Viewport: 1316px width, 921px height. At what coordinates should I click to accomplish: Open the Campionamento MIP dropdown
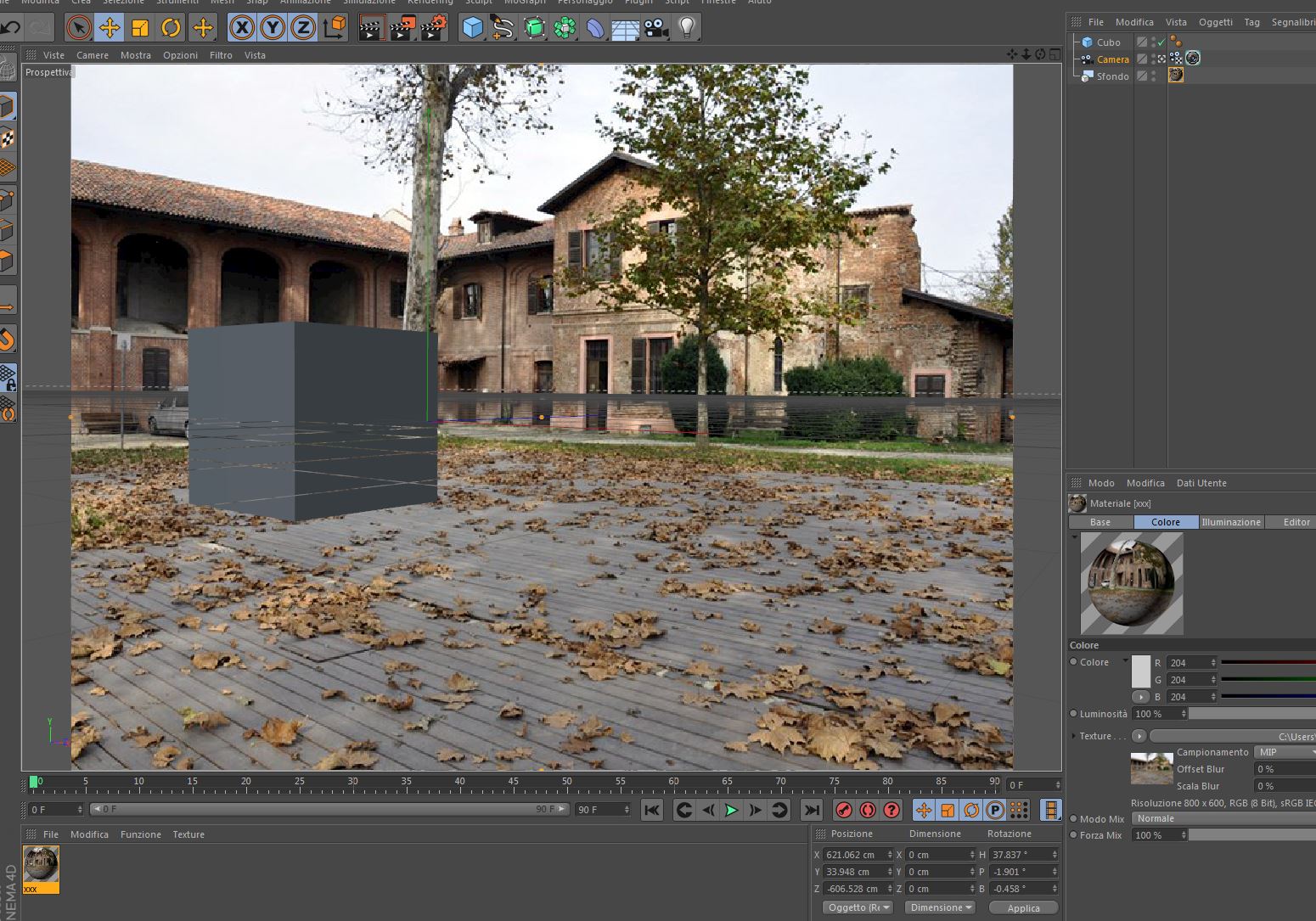[1285, 752]
